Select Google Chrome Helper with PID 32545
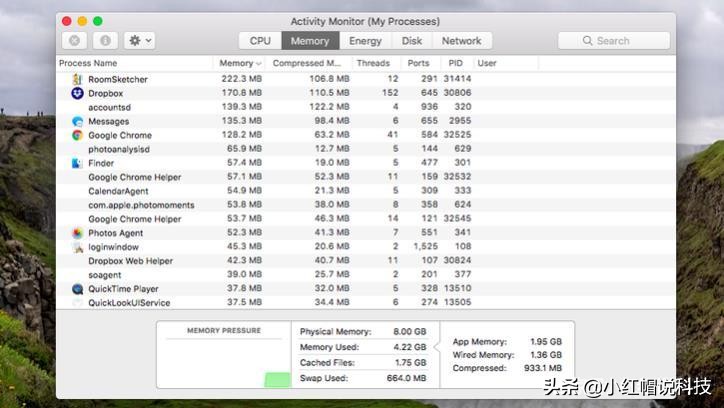The image size is (724, 408). pyautogui.click(x=366, y=219)
